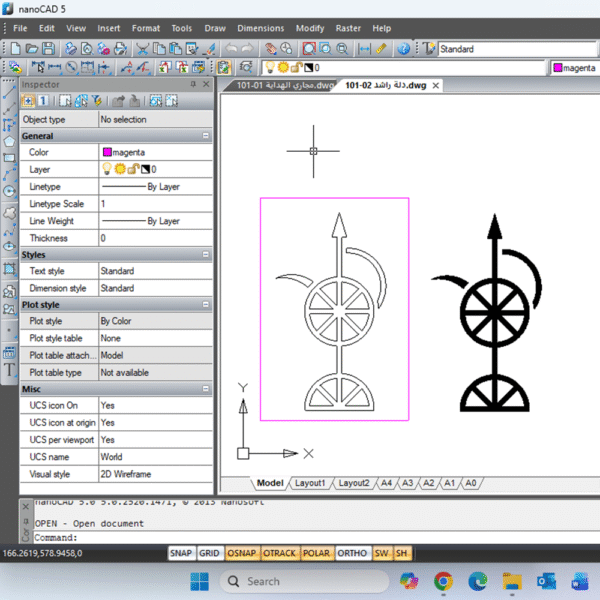Select the Text tool in left toolbar
Image resolution: width=600 pixels, height=600 pixels.
coord(9,369)
